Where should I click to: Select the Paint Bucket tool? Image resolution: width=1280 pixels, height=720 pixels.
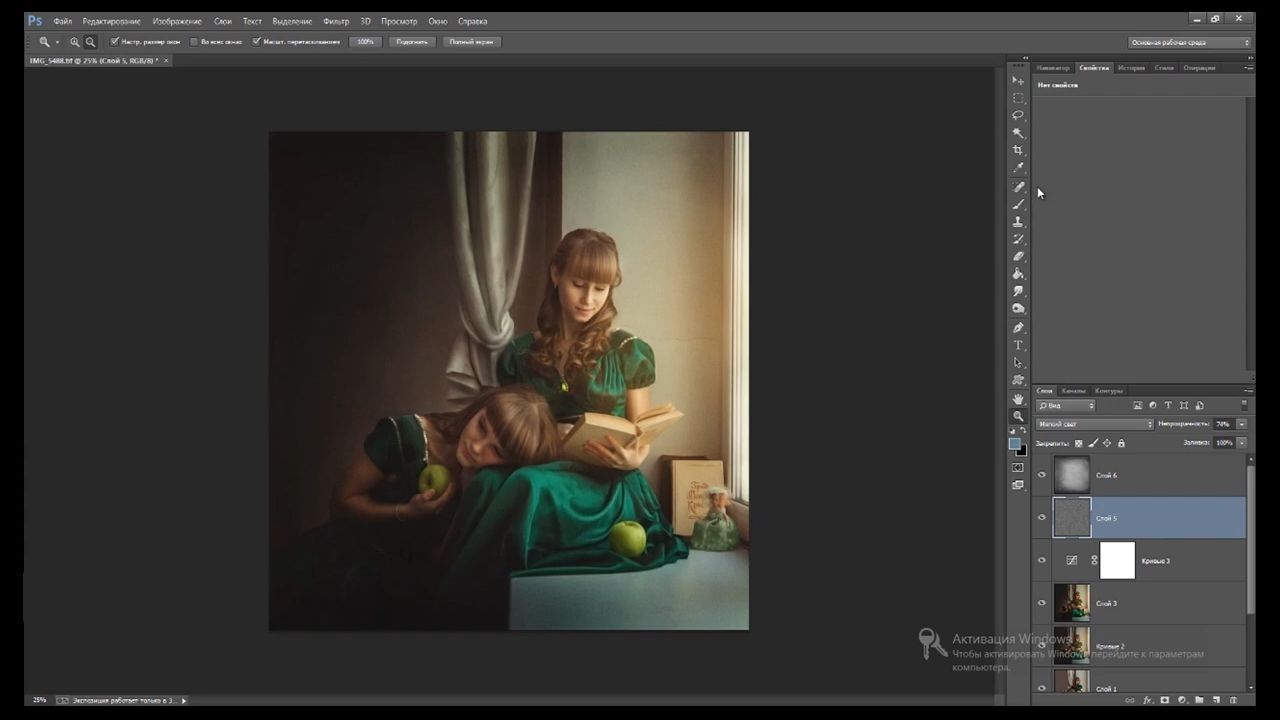[1018, 274]
